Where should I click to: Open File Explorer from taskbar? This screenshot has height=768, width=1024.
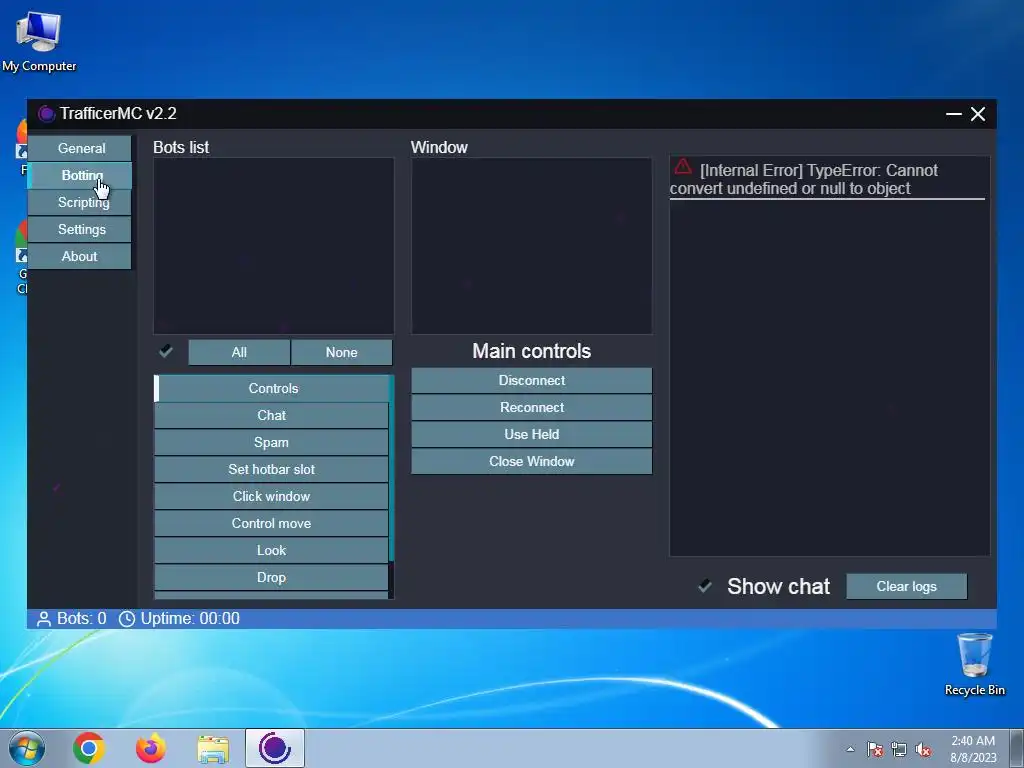[213, 749]
